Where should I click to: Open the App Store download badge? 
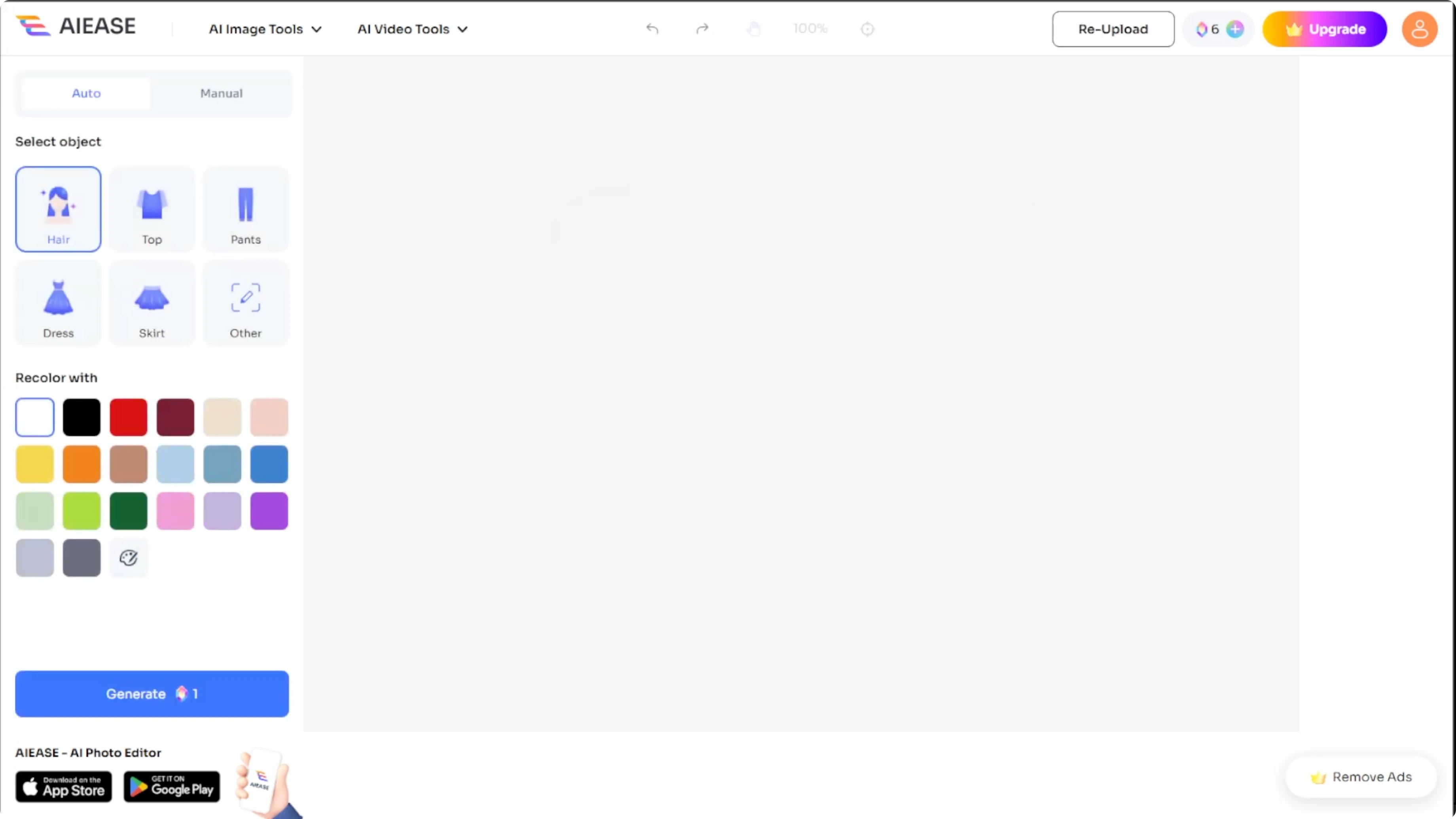[x=63, y=786]
